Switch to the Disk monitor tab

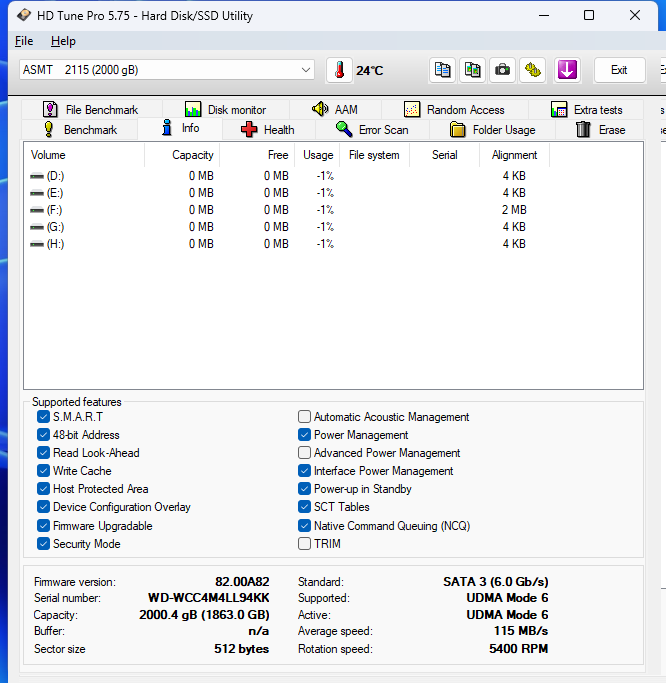(226, 109)
